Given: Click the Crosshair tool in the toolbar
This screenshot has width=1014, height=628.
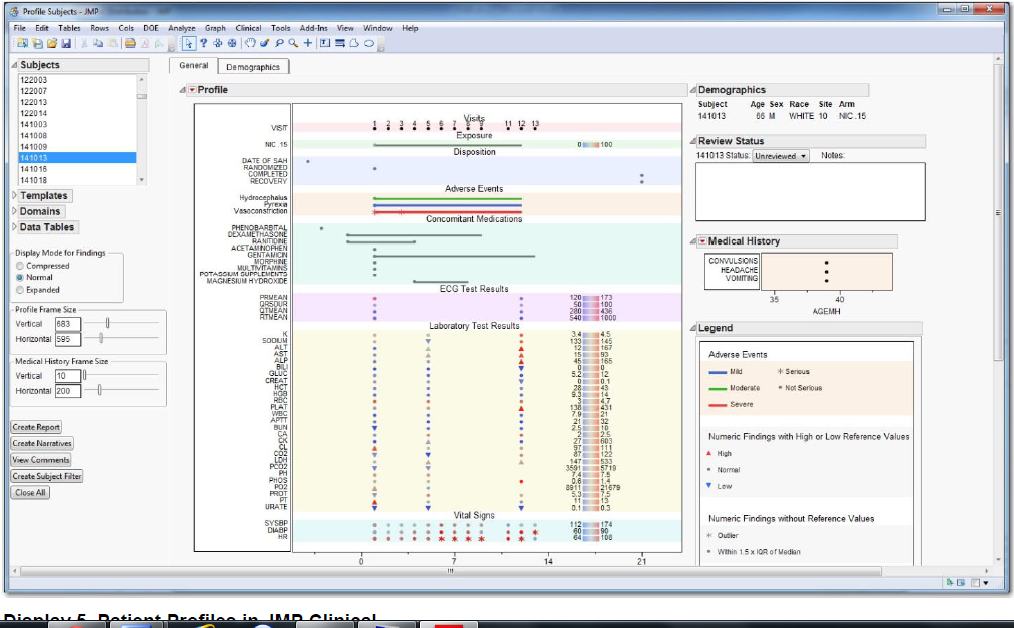Looking at the screenshot, I should [307, 44].
